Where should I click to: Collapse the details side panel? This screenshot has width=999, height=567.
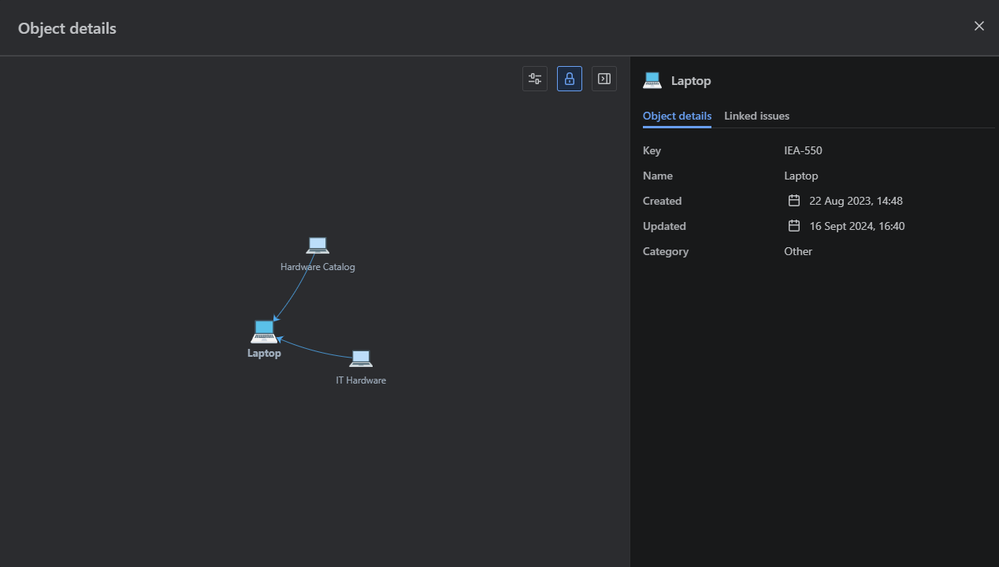(x=604, y=79)
